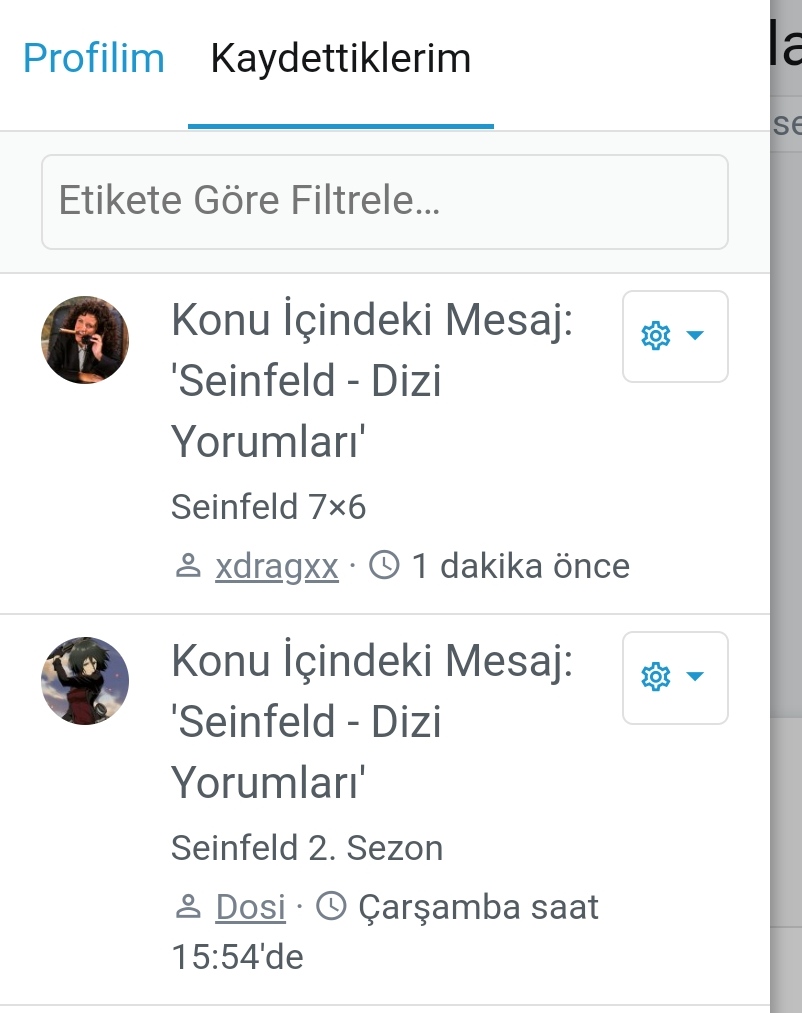The image size is (802, 1013).
Task: Click gear icon on the Seinfeld 7×6 bookmark
Action: tap(655, 336)
